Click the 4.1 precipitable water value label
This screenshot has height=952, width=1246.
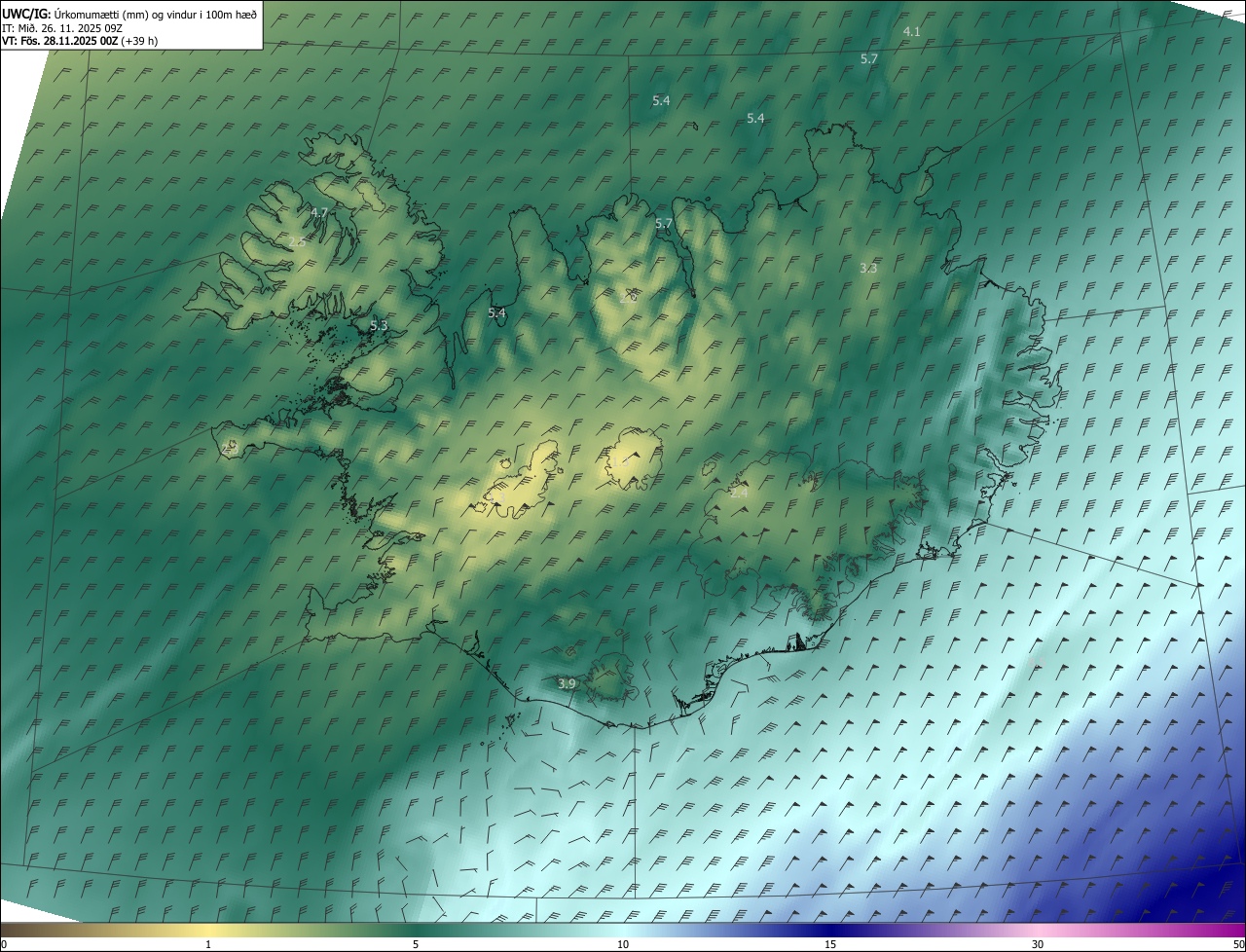coord(911,32)
